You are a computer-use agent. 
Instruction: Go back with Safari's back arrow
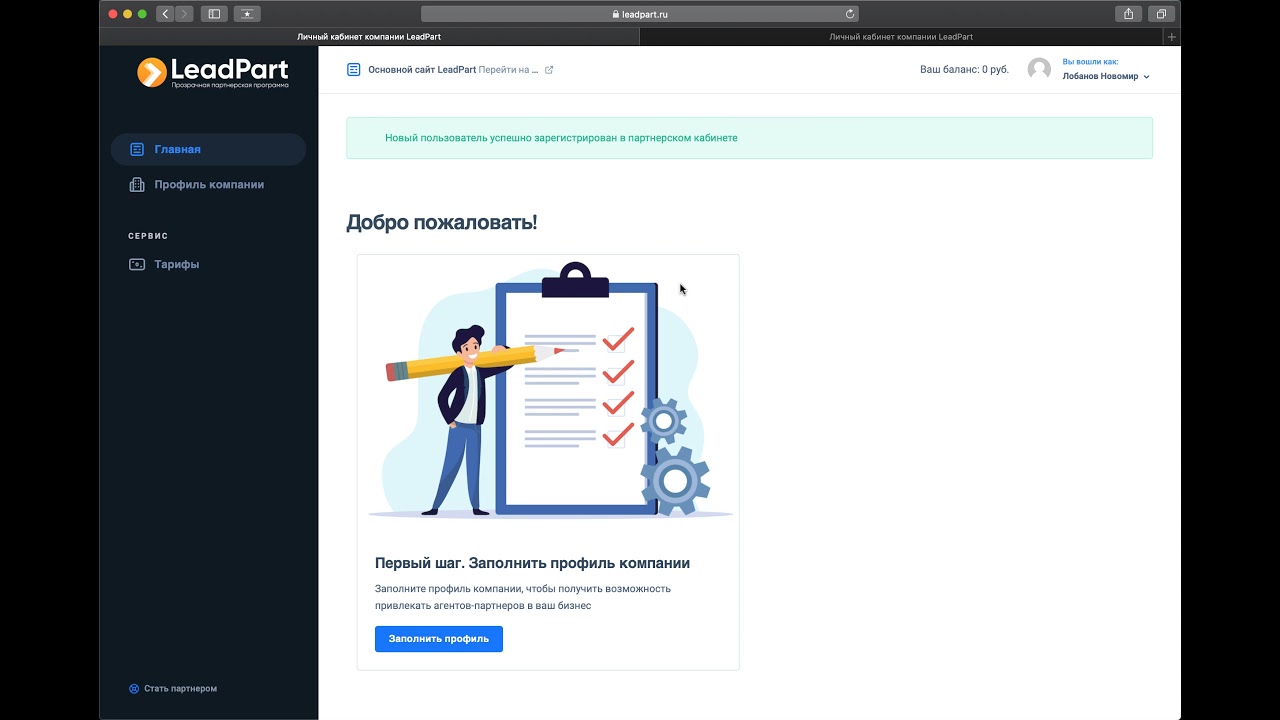click(x=165, y=14)
